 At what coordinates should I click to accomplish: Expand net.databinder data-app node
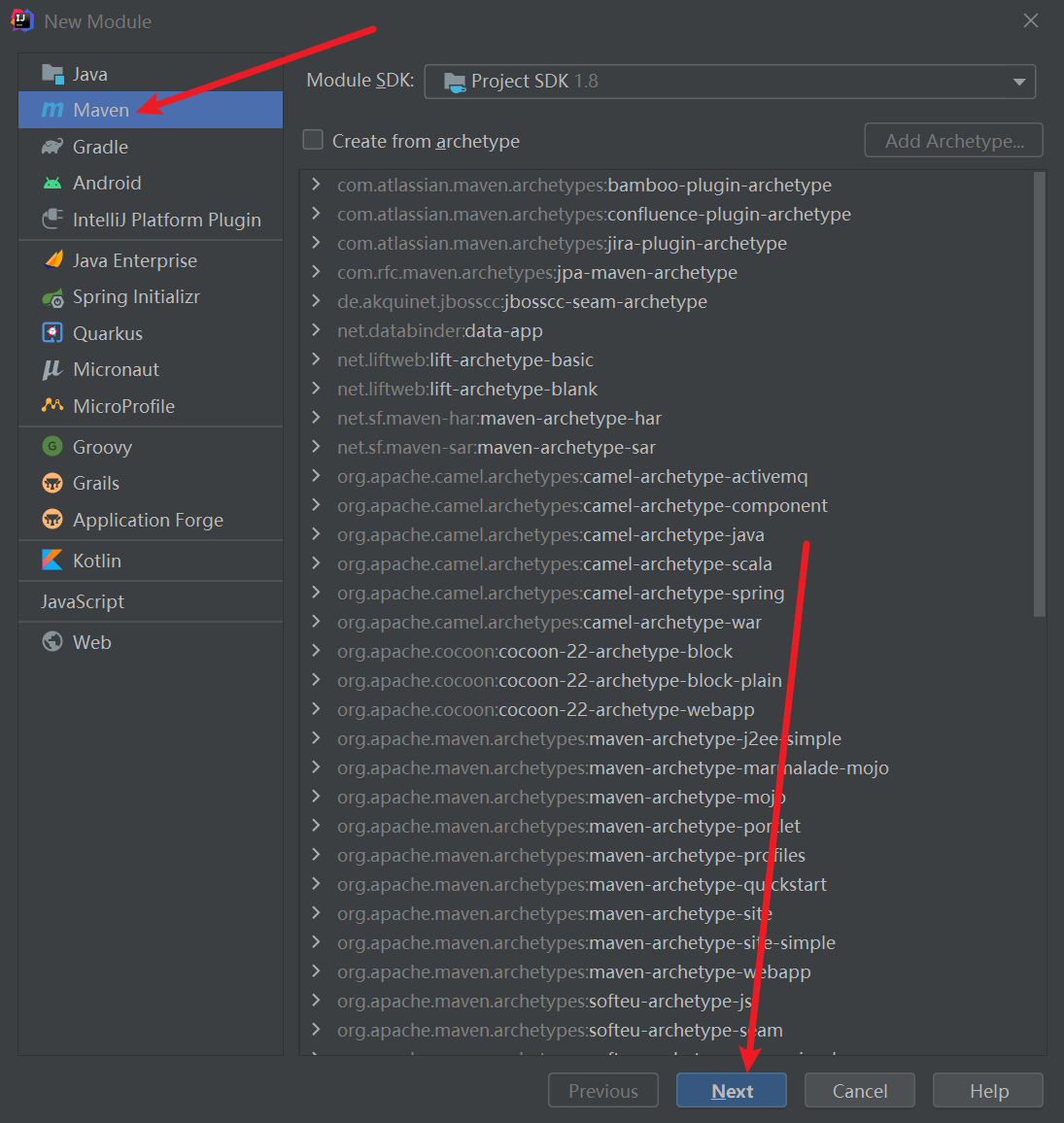316,330
